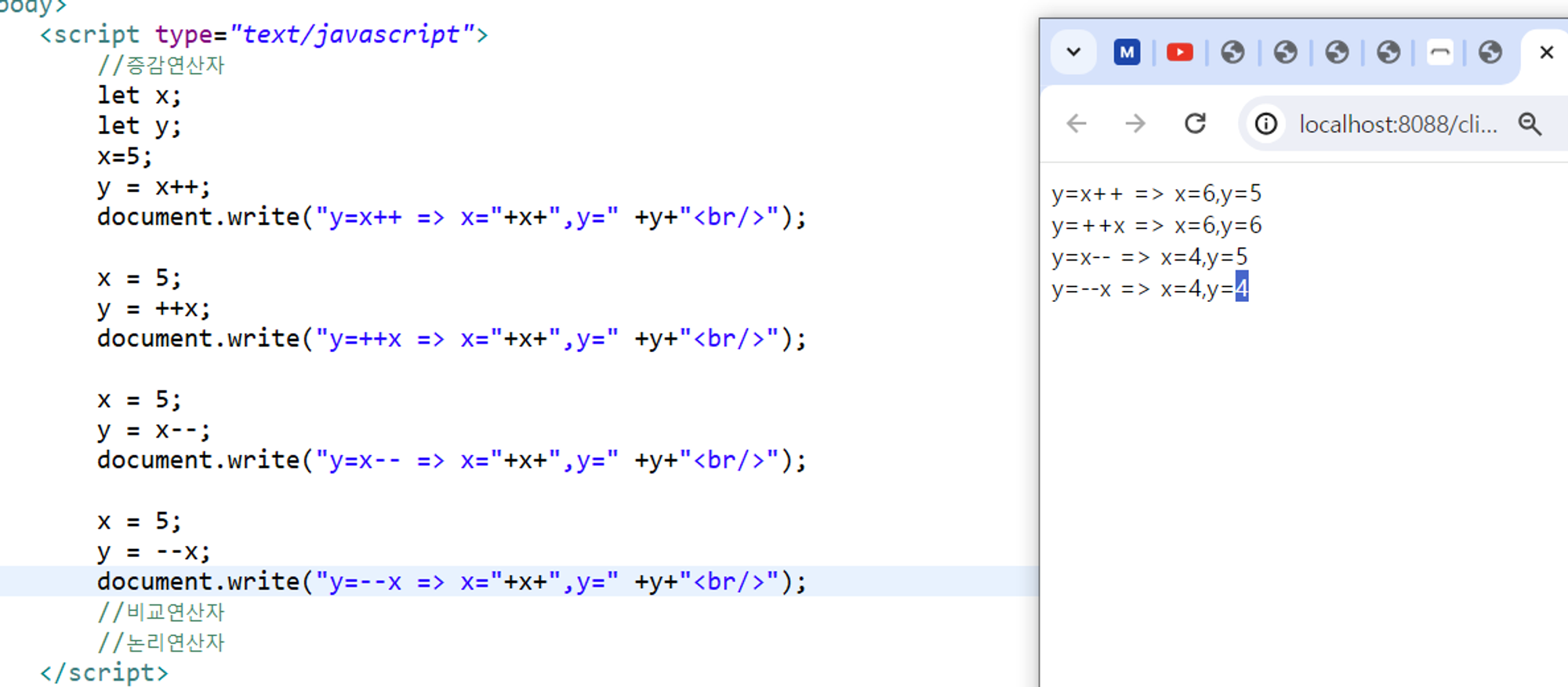
Task: Click the comment //논리연산자
Action: 161,642
